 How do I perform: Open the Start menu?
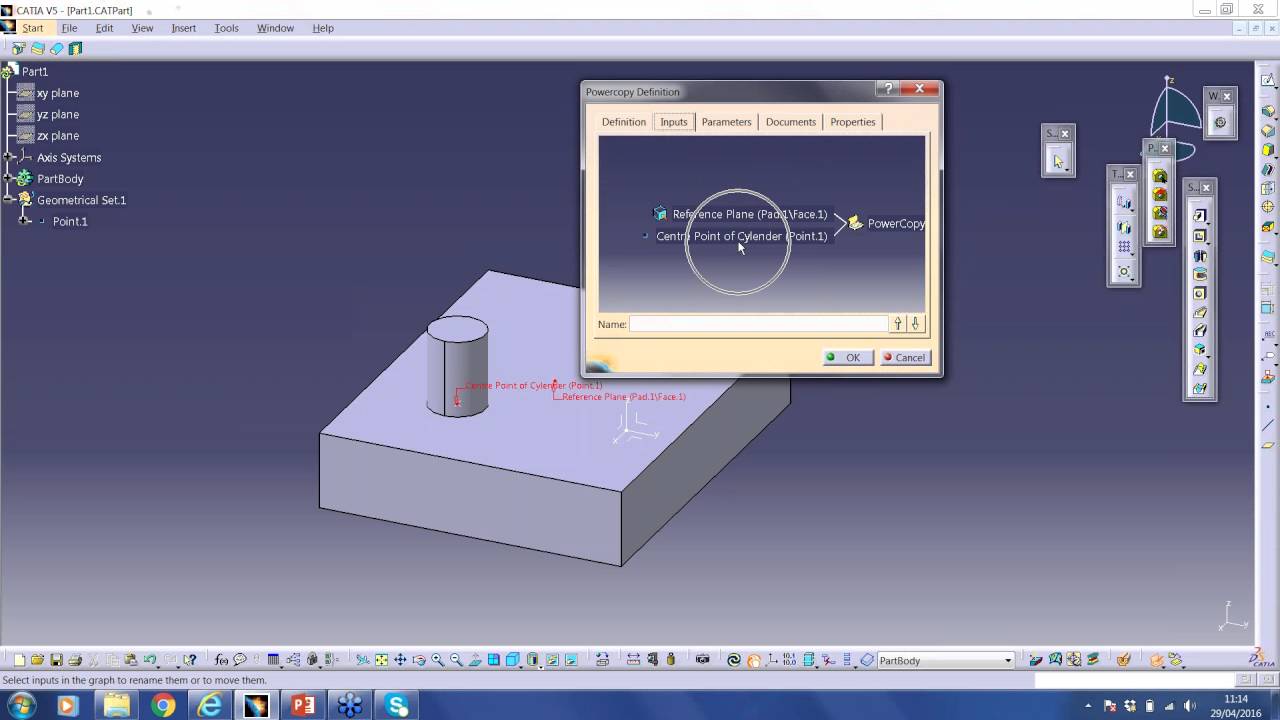tap(33, 28)
